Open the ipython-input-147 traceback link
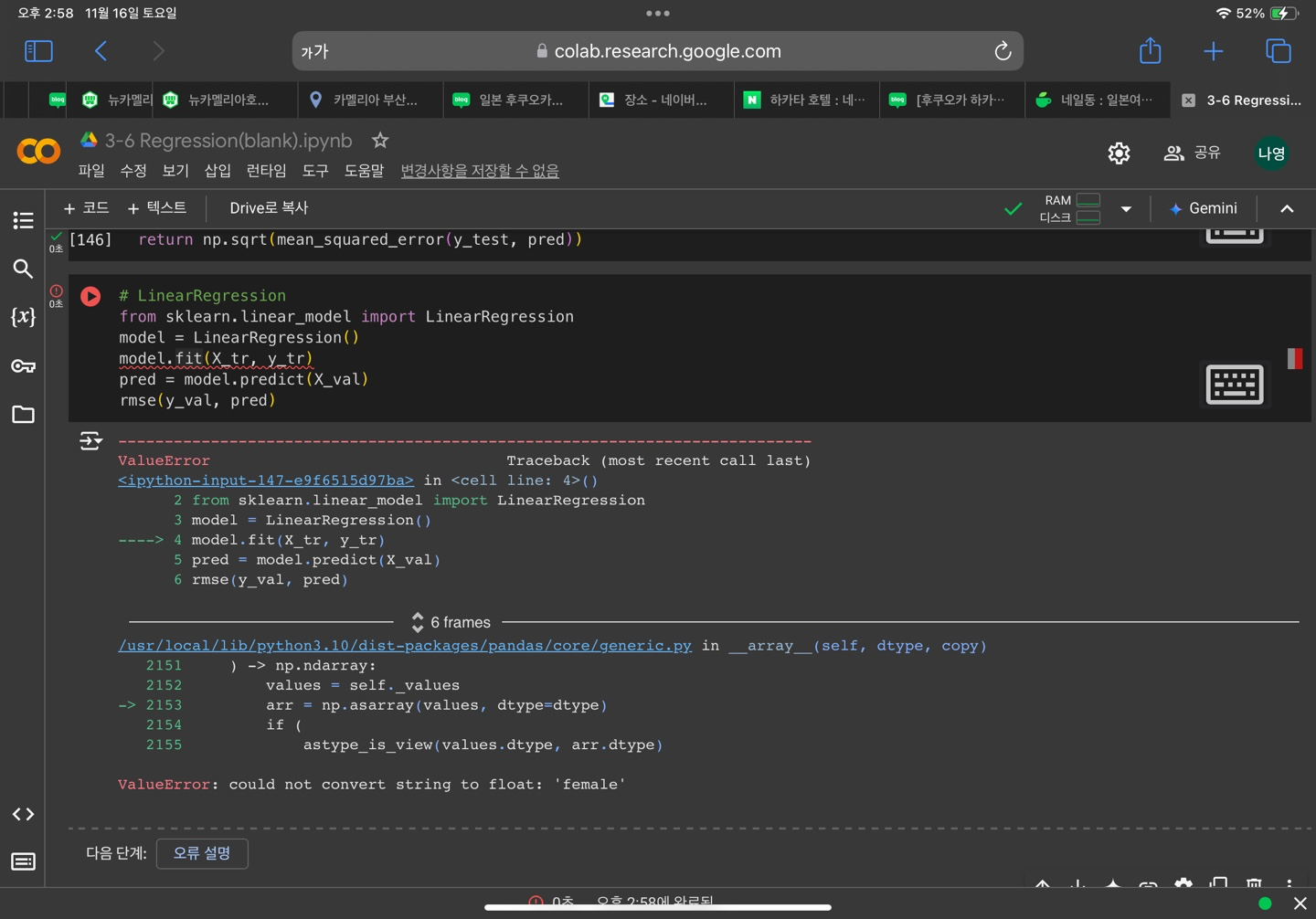 click(266, 481)
